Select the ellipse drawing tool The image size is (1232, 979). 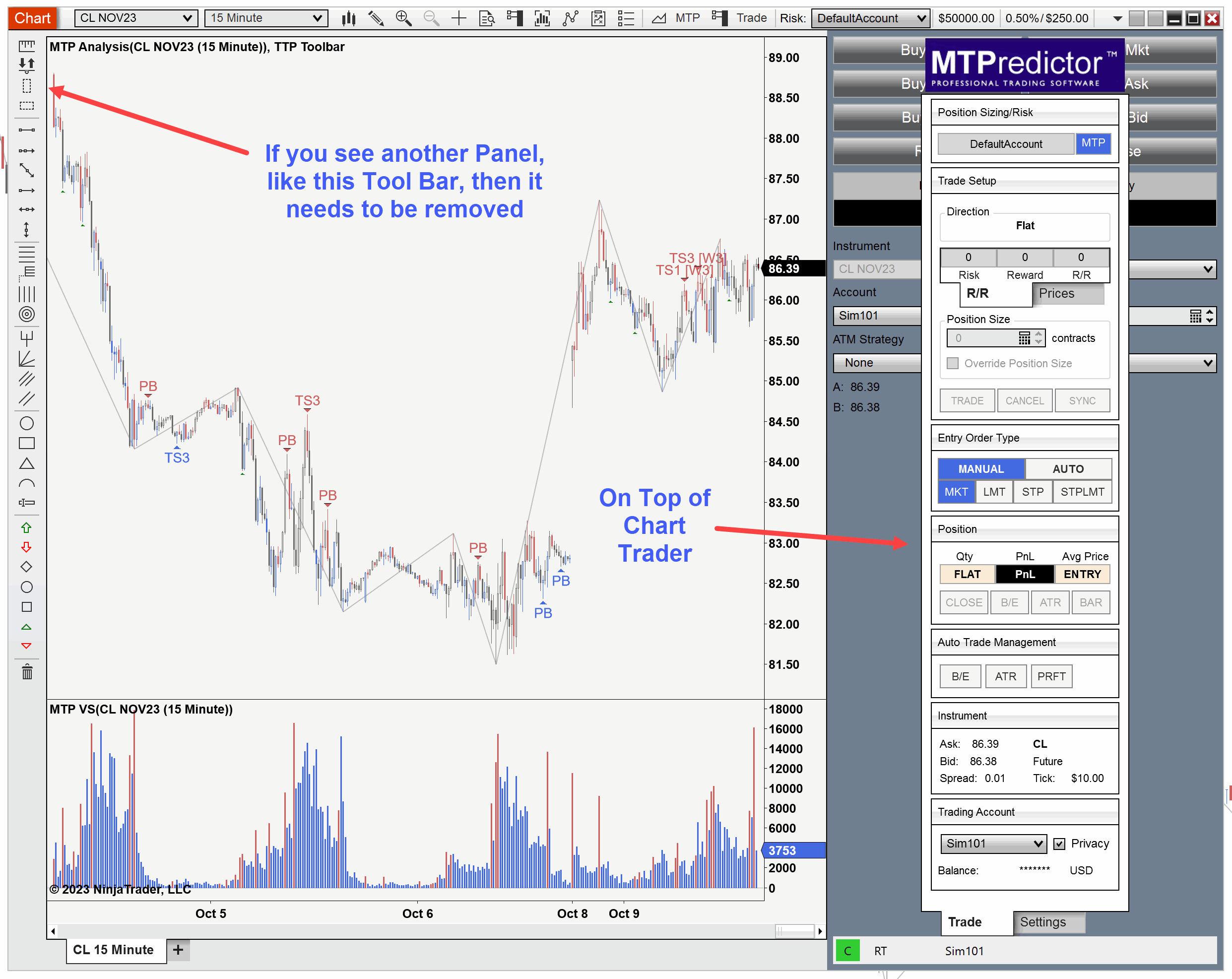point(27,423)
